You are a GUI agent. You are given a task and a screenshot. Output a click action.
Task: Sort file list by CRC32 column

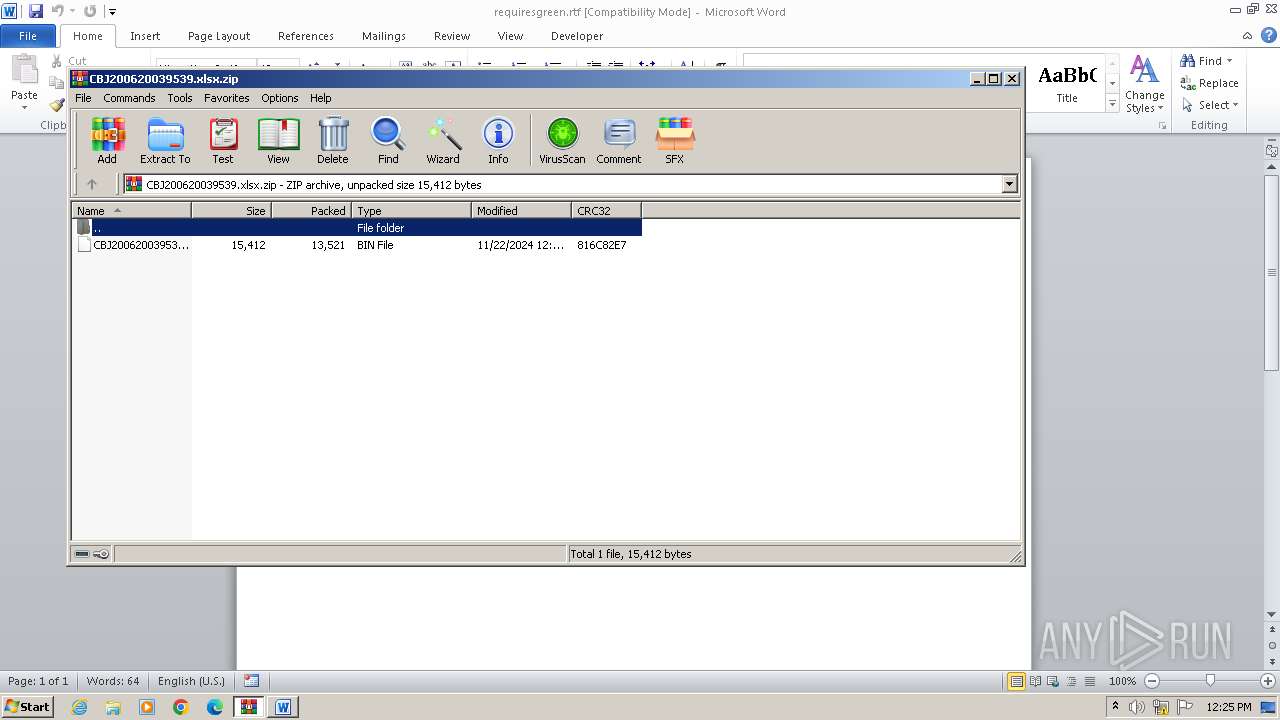click(x=606, y=210)
